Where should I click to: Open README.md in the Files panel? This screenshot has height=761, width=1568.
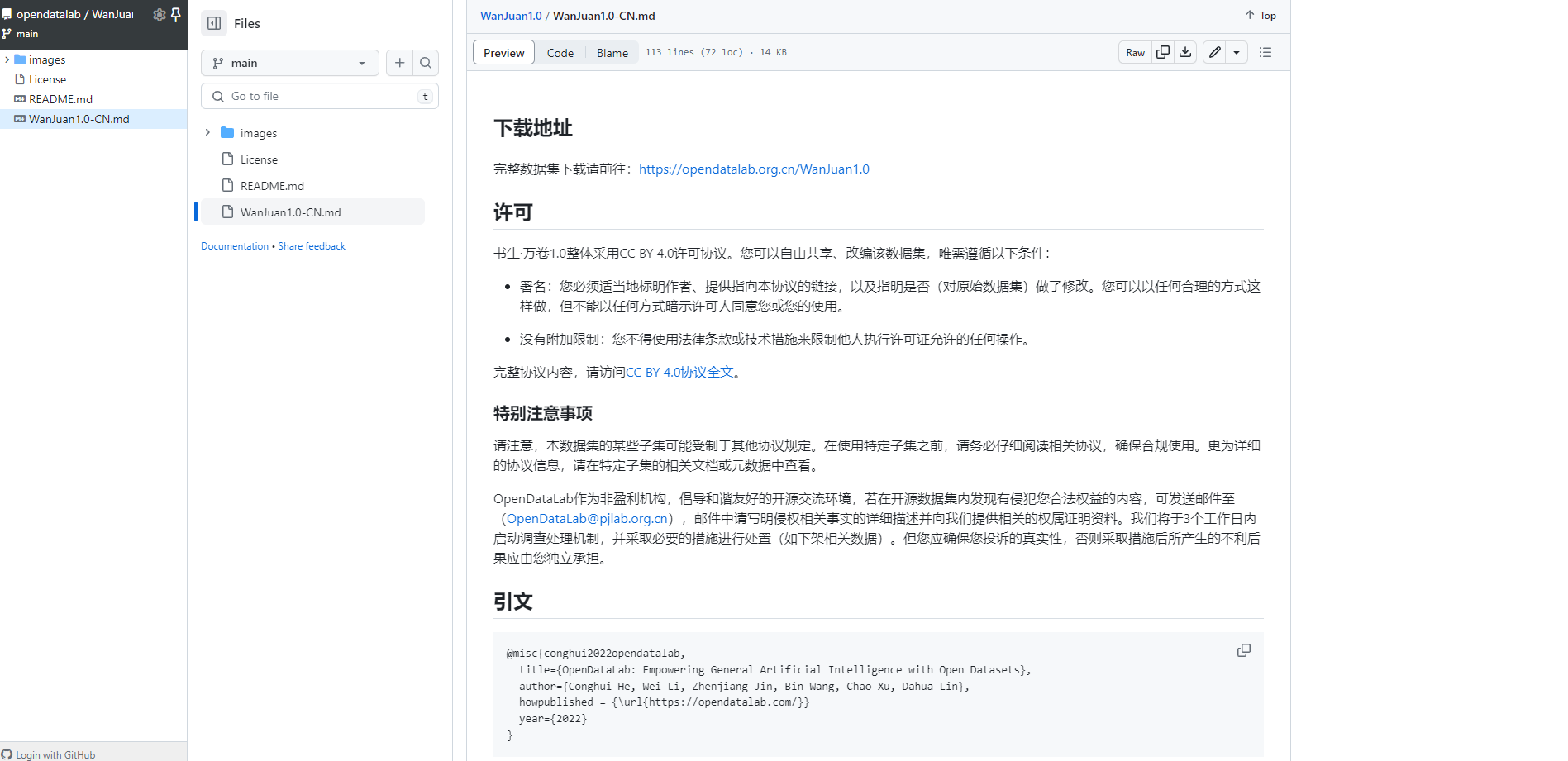click(272, 186)
